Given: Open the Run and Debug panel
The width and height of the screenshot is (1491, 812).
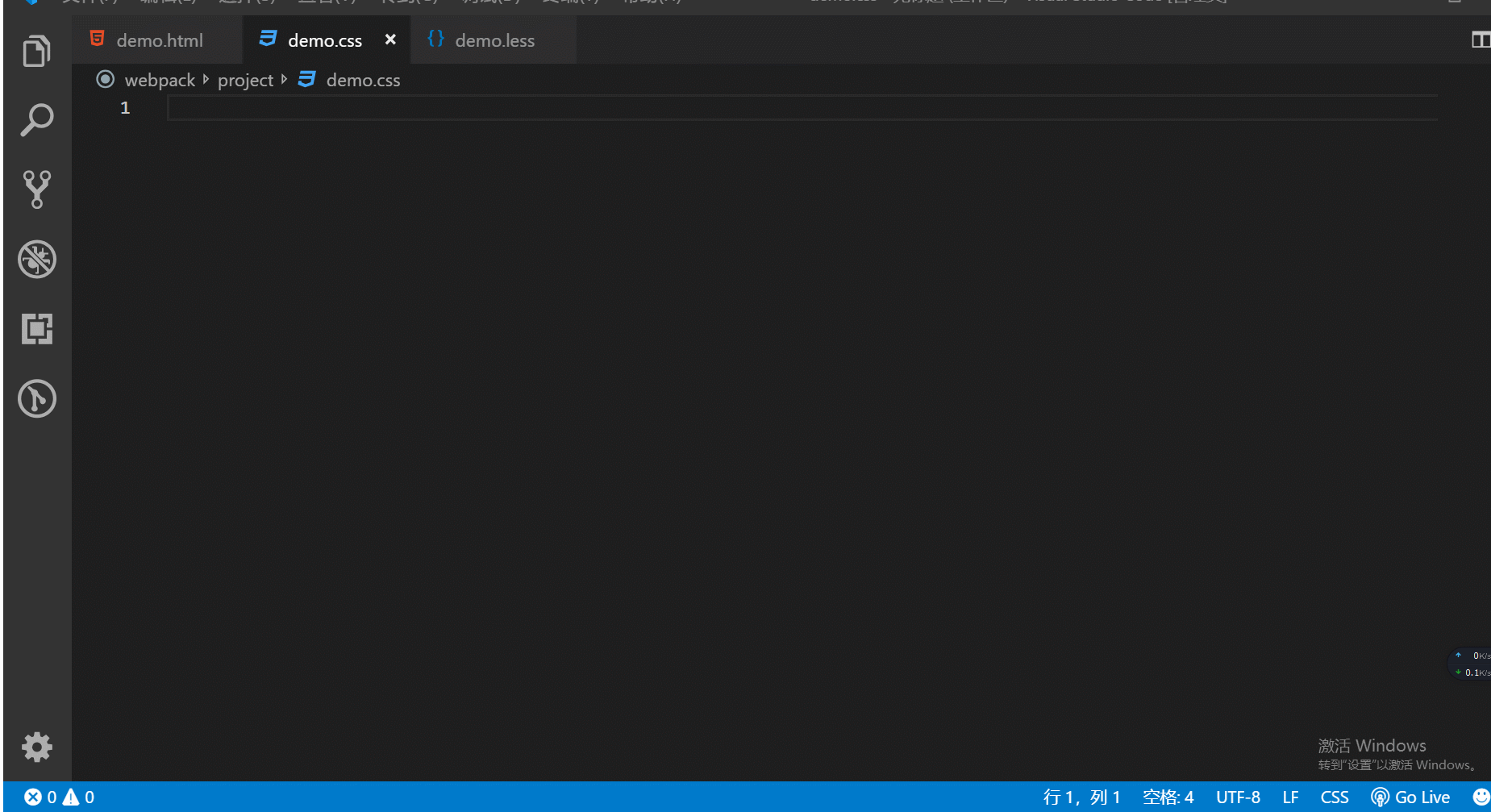Looking at the screenshot, I should tap(36, 260).
